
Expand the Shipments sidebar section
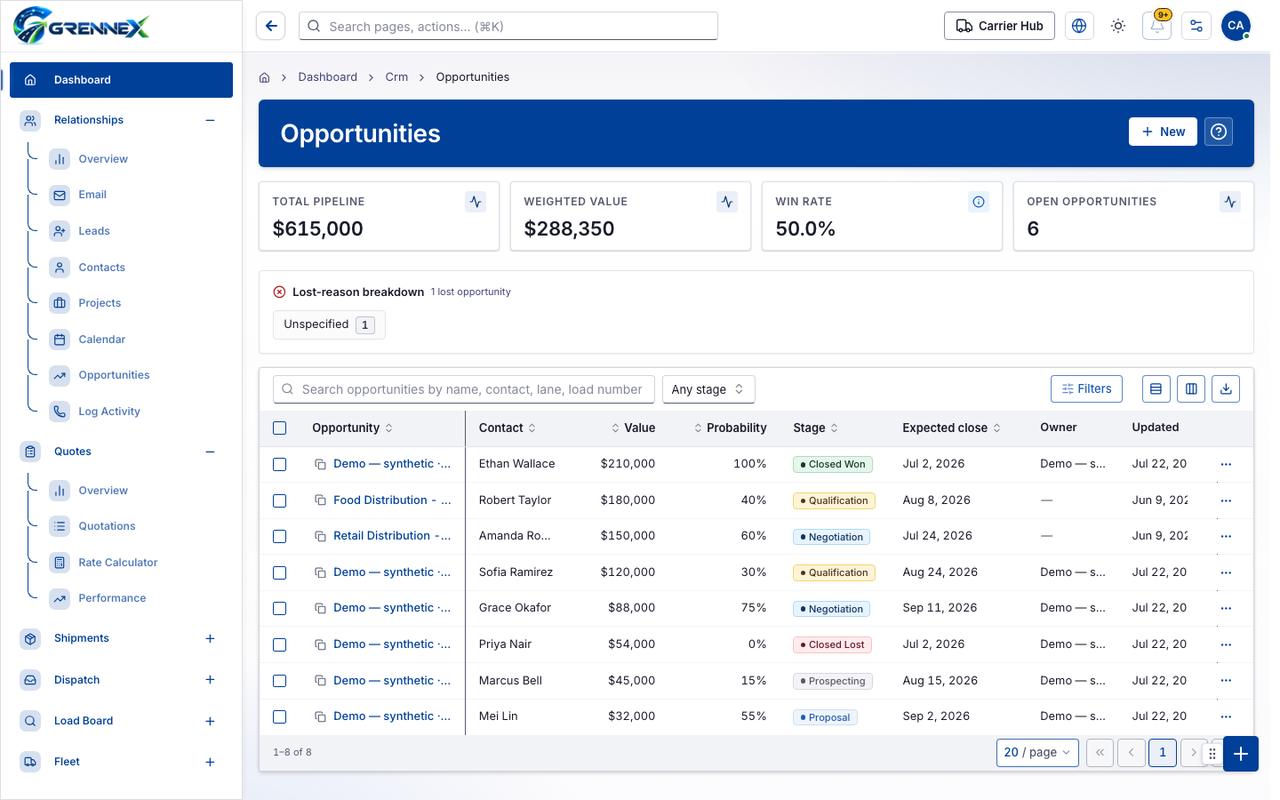click(x=210, y=638)
